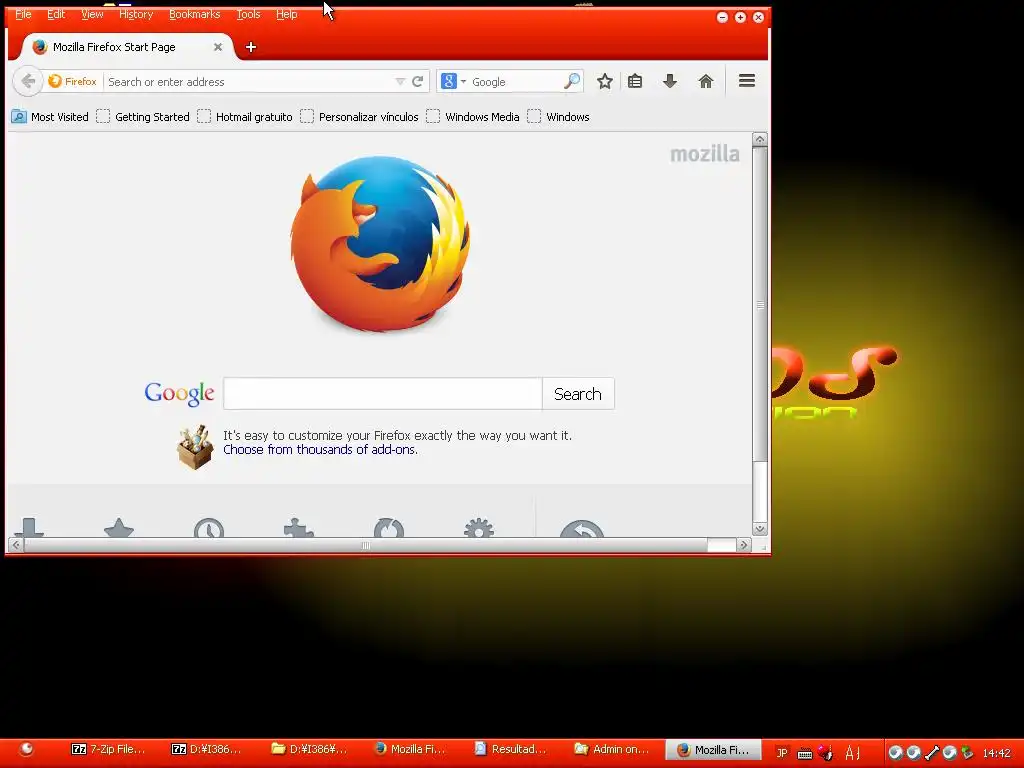Bookmark this page with the star icon
This screenshot has height=768, width=1024.
(x=605, y=81)
